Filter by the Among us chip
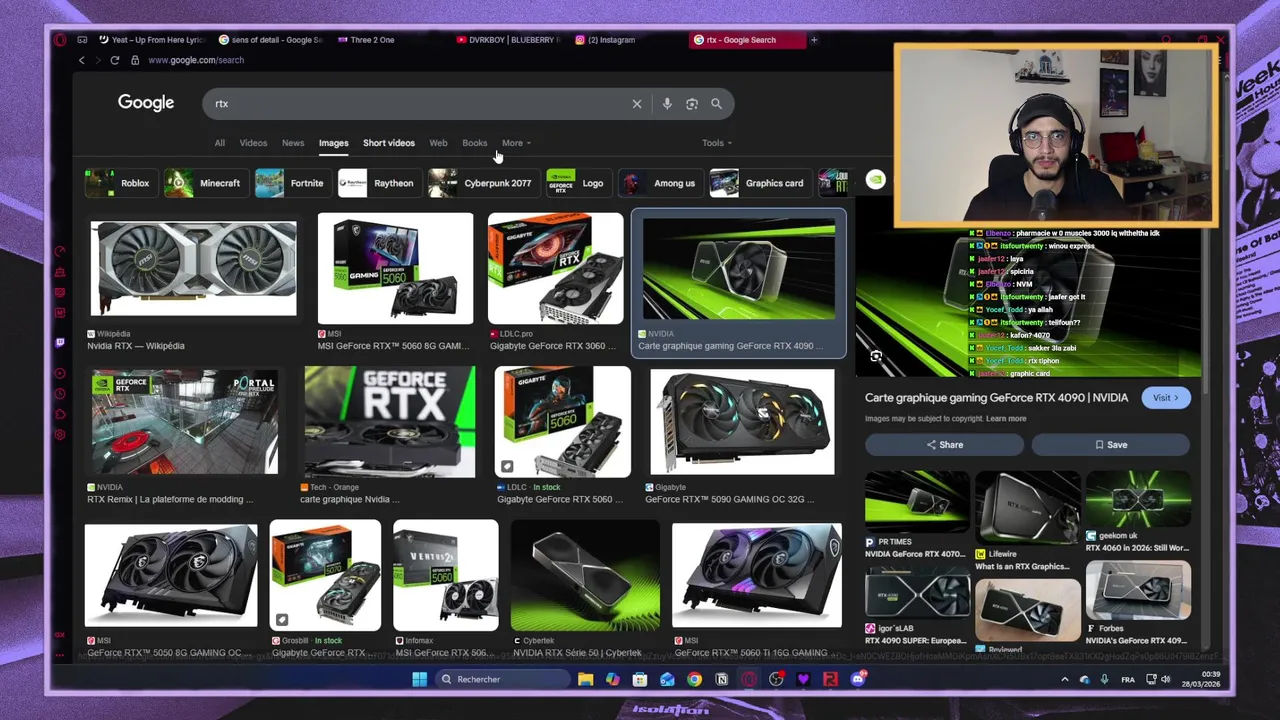Screen dimensions: 1280x720 tap(659, 183)
